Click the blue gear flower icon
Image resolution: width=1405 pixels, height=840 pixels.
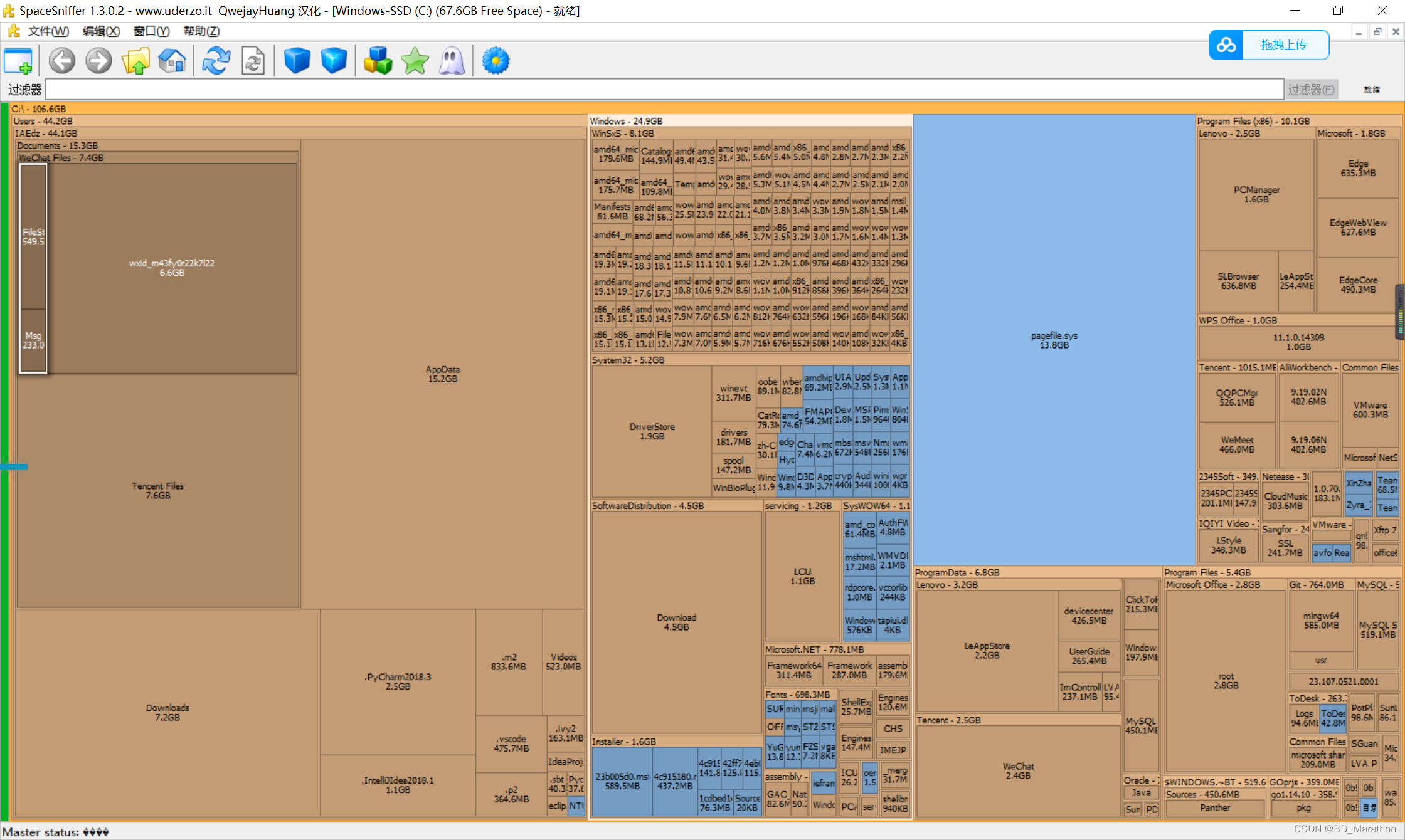coord(496,61)
